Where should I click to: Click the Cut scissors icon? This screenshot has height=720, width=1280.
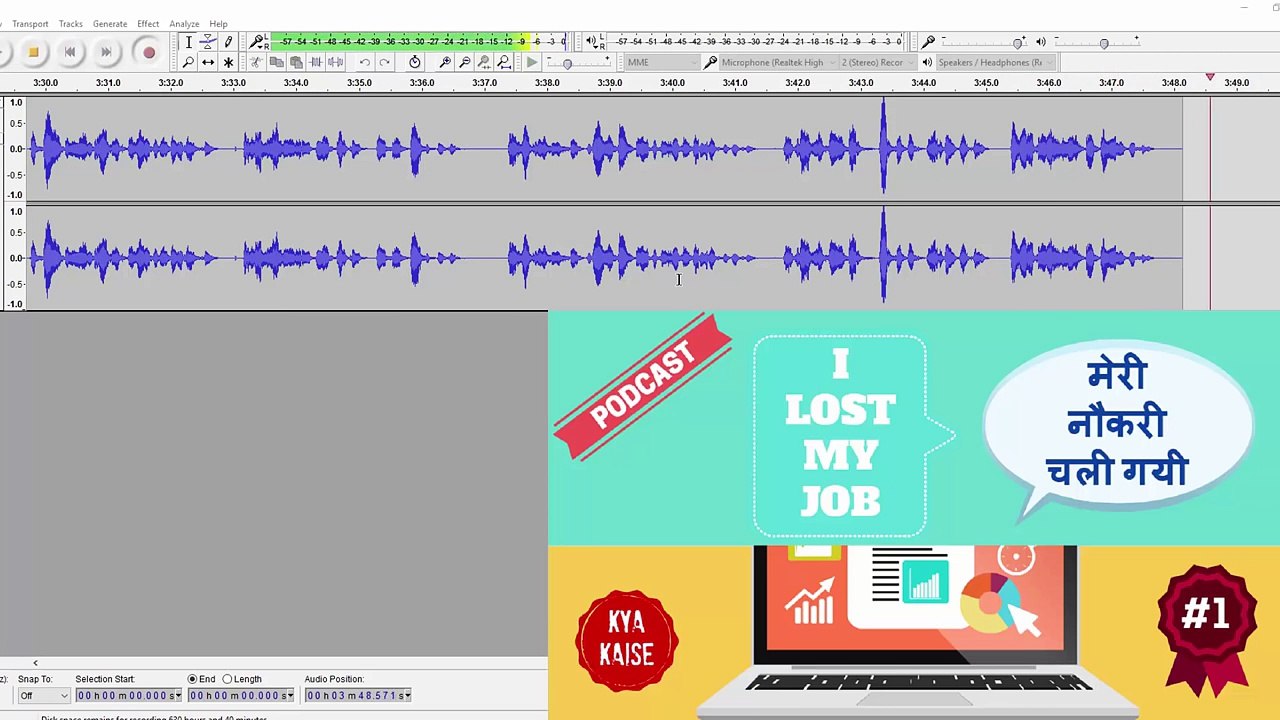point(256,62)
